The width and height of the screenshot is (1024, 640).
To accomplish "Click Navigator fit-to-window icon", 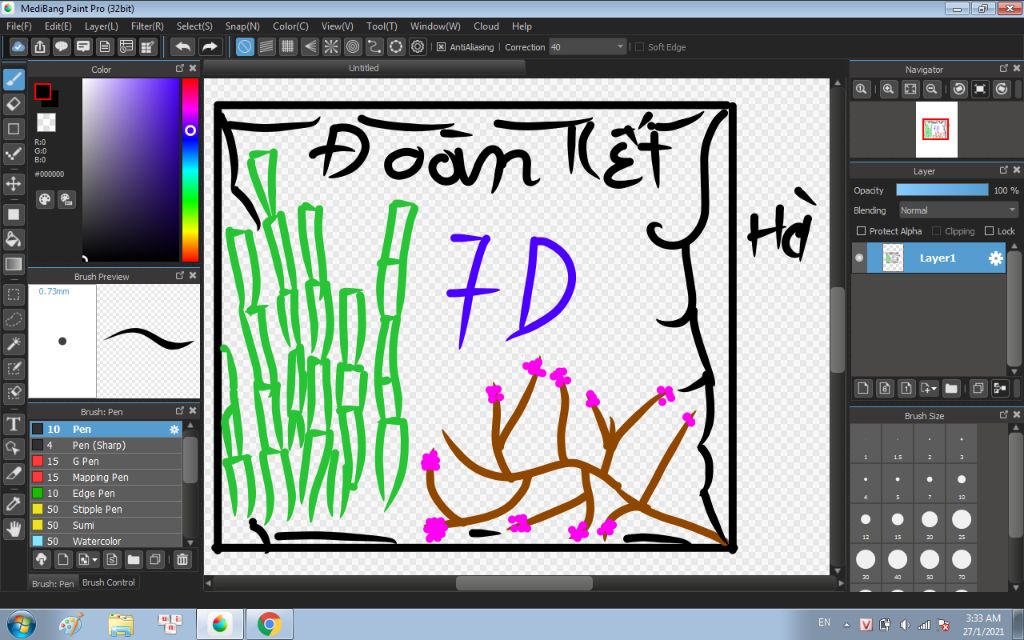I will click(x=910, y=89).
